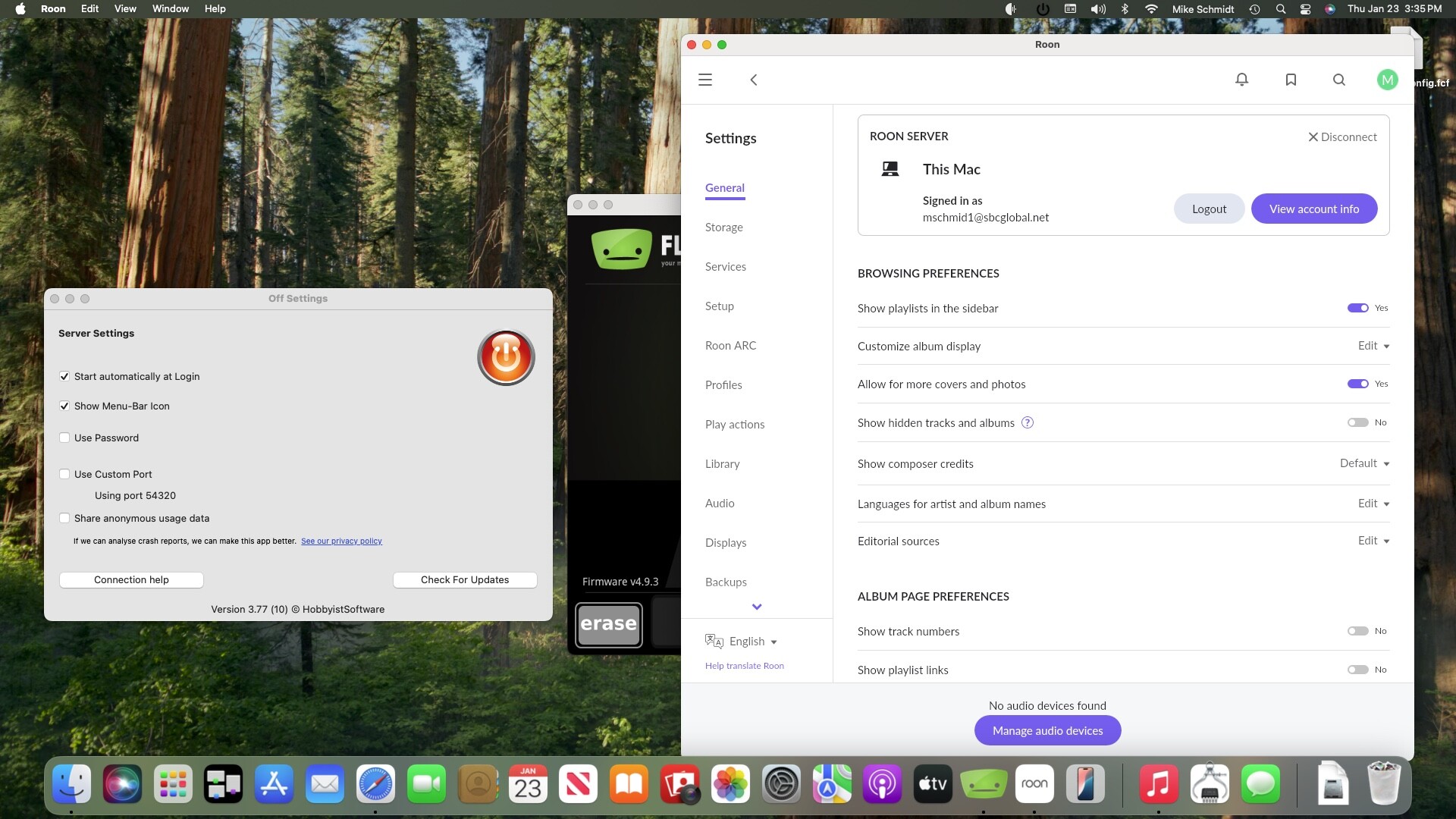Open Customize album display Edit dropdown
This screenshot has height=819, width=1456.
(1373, 346)
